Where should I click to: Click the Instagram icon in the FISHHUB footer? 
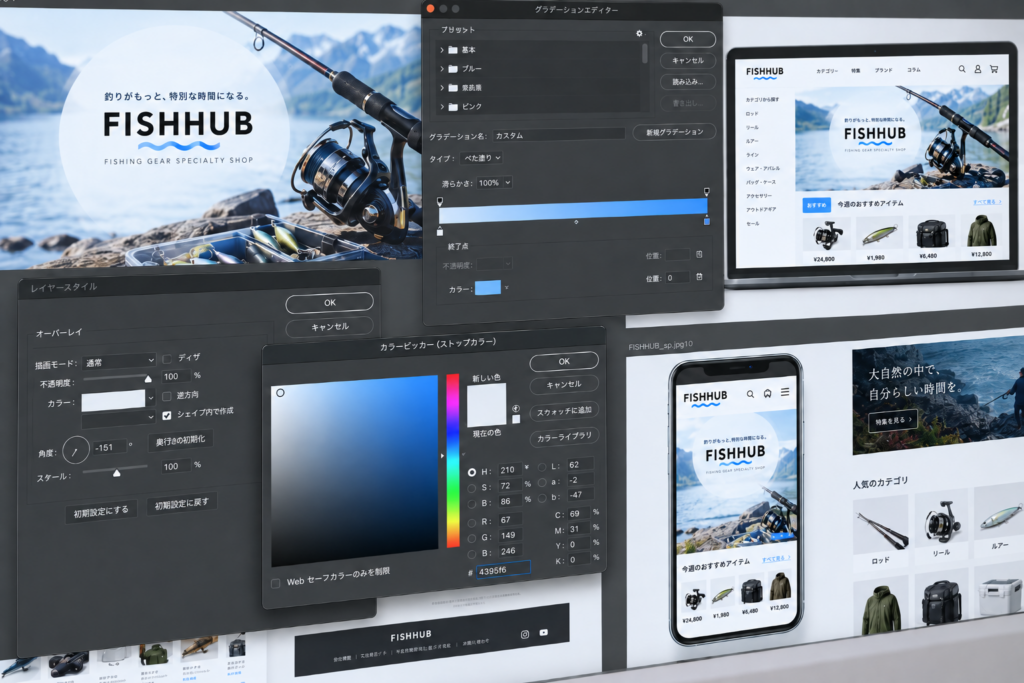(x=524, y=634)
